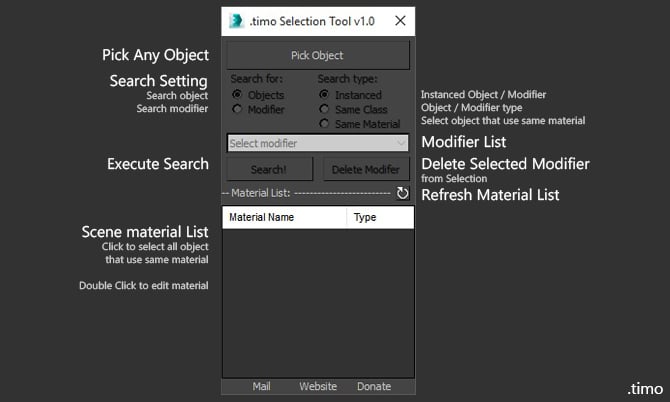Set search type to Instanced
Viewport: 670px width, 402px height.
tap(325, 95)
